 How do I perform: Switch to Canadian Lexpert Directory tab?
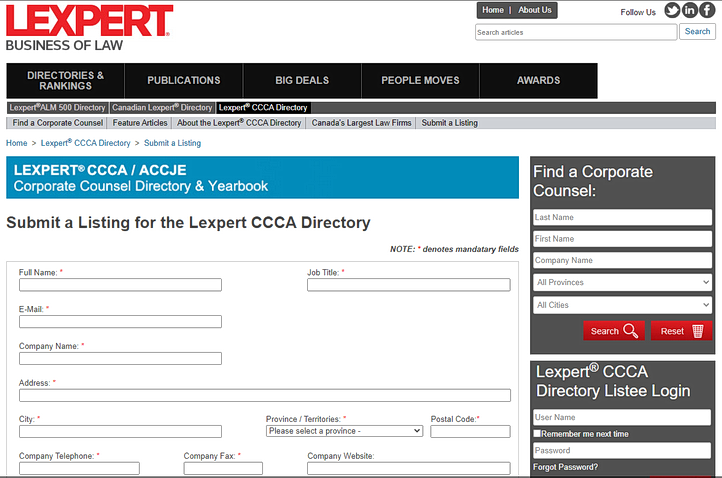click(162, 108)
